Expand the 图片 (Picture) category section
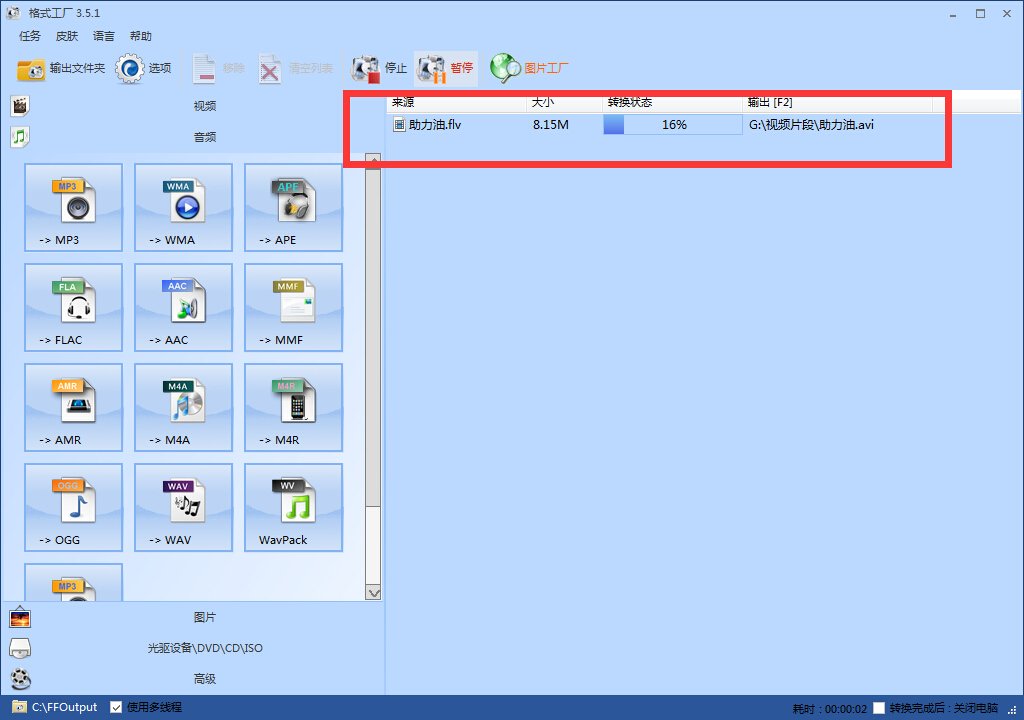Image resolution: width=1024 pixels, height=720 pixels. (204, 617)
